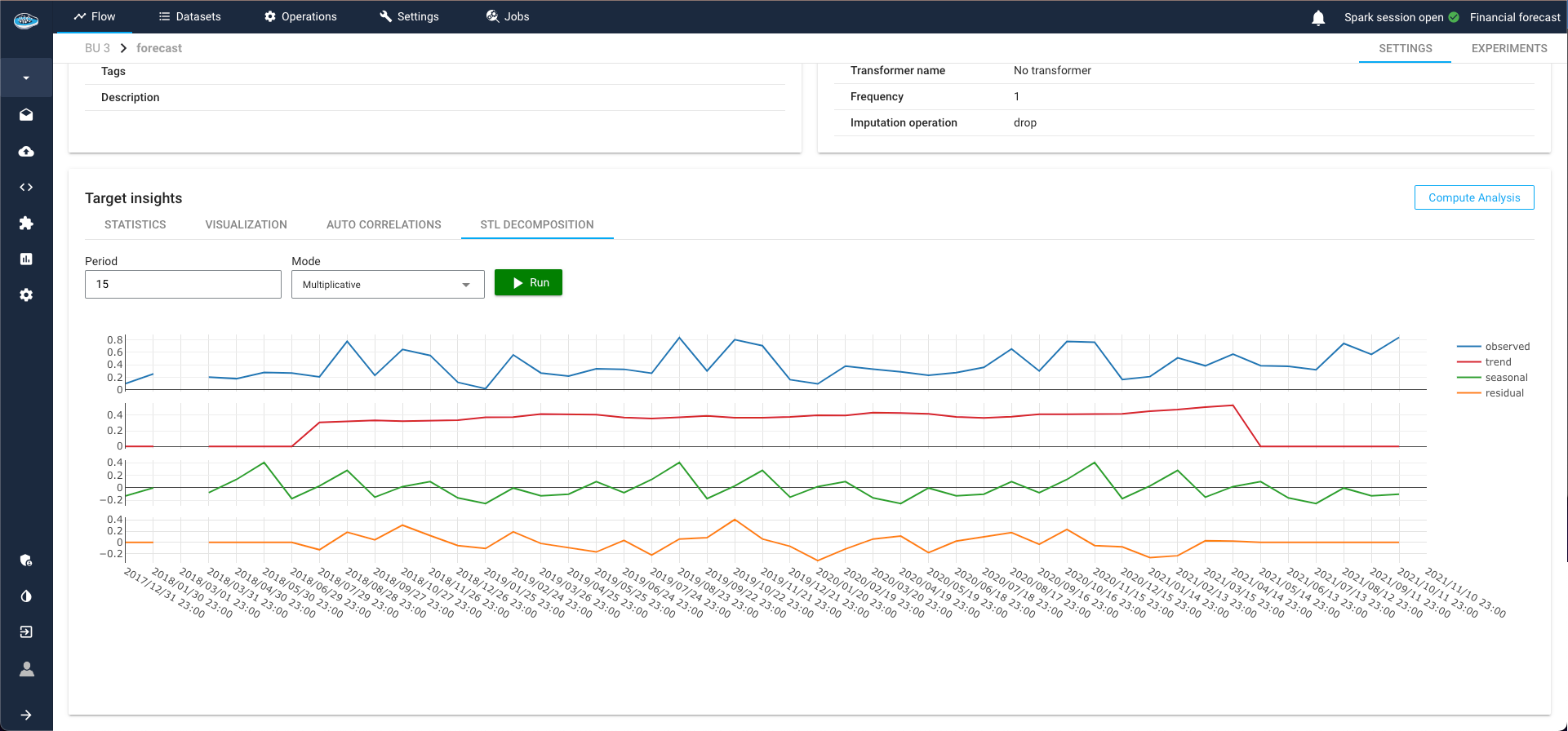Toggle observed series in chart legend
Screen dimensions: 1568x731
tap(1507, 347)
